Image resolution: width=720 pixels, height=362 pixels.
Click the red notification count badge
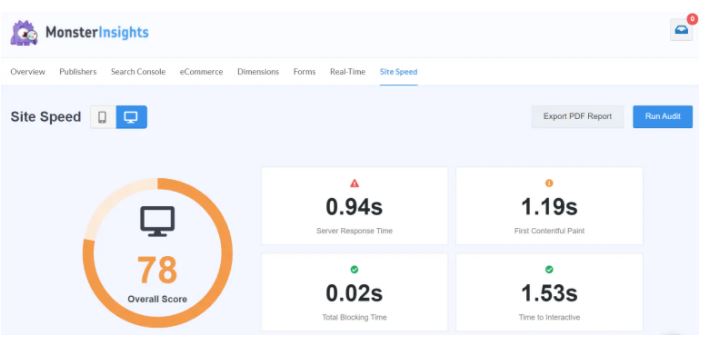[692, 19]
